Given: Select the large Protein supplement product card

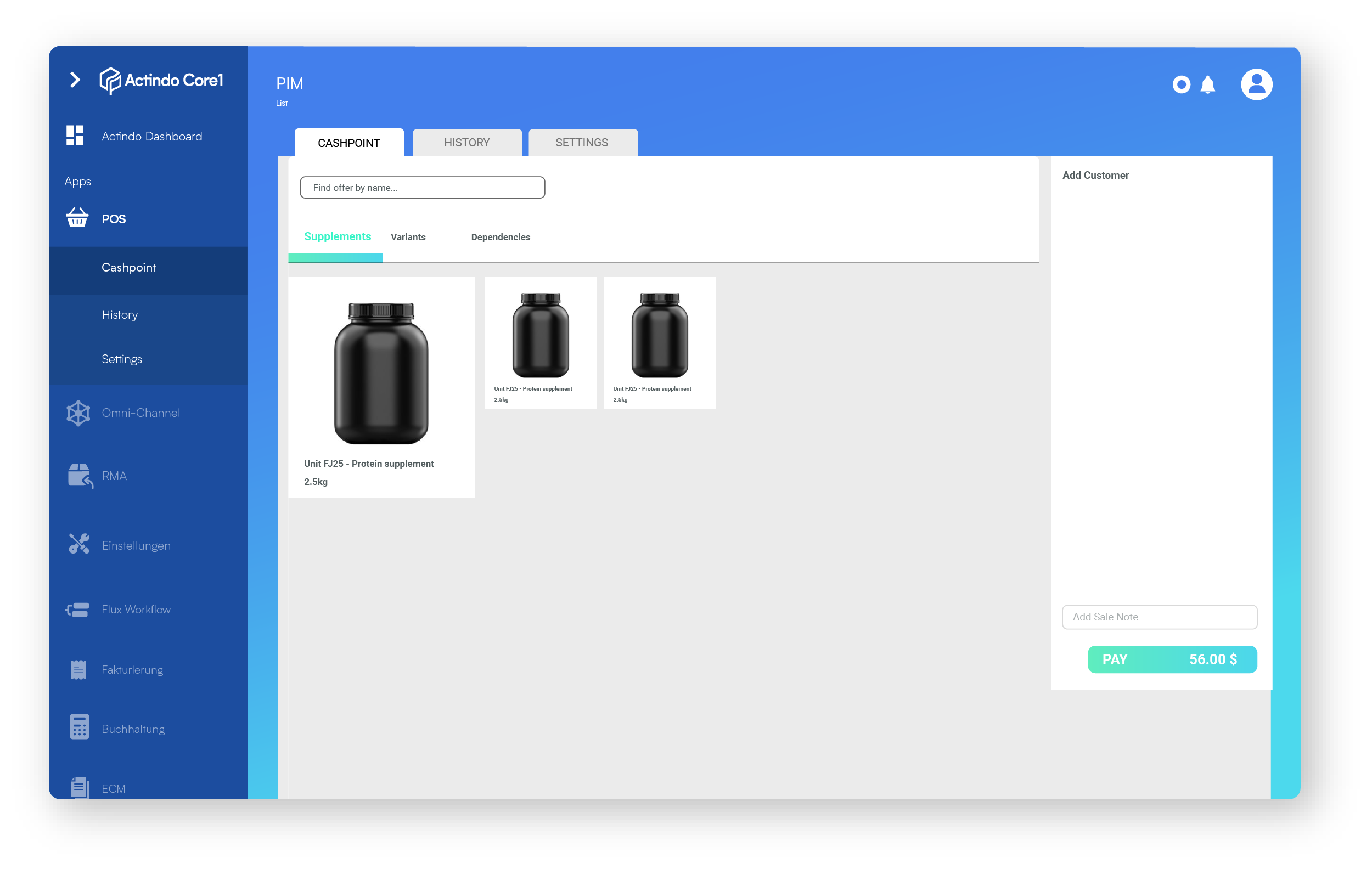Looking at the screenshot, I should [x=381, y=387].
